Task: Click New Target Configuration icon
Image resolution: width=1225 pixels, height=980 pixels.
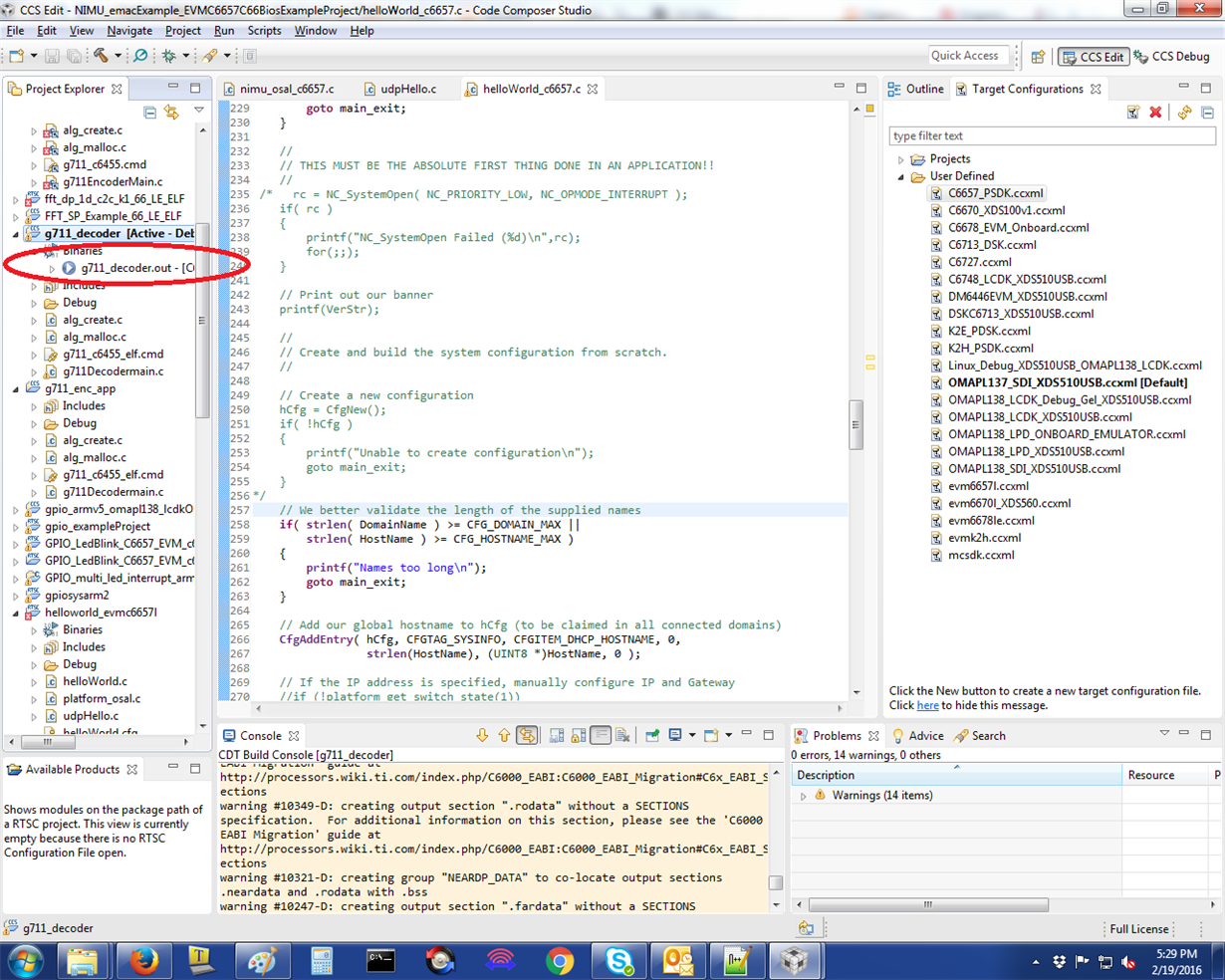Action: pos(1133,113)
